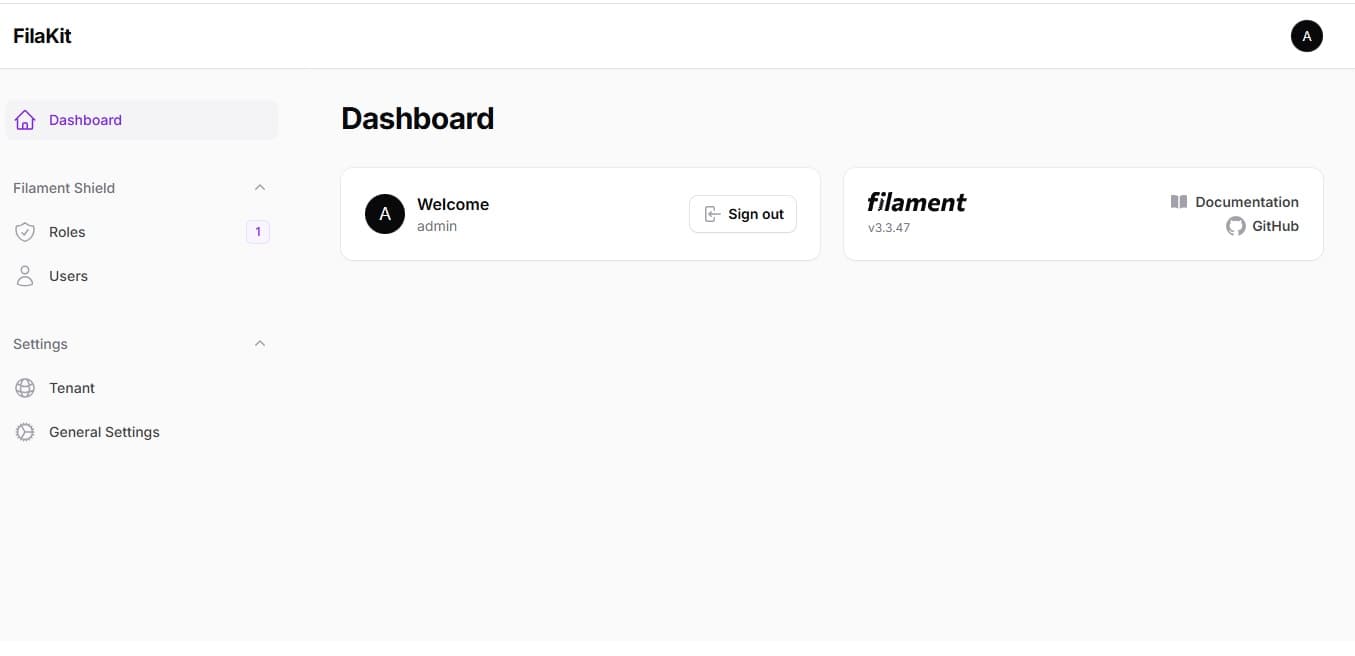Click the General Settings gear icon
This screenshot has width=1355, height=656.
[x=24, y=431]
